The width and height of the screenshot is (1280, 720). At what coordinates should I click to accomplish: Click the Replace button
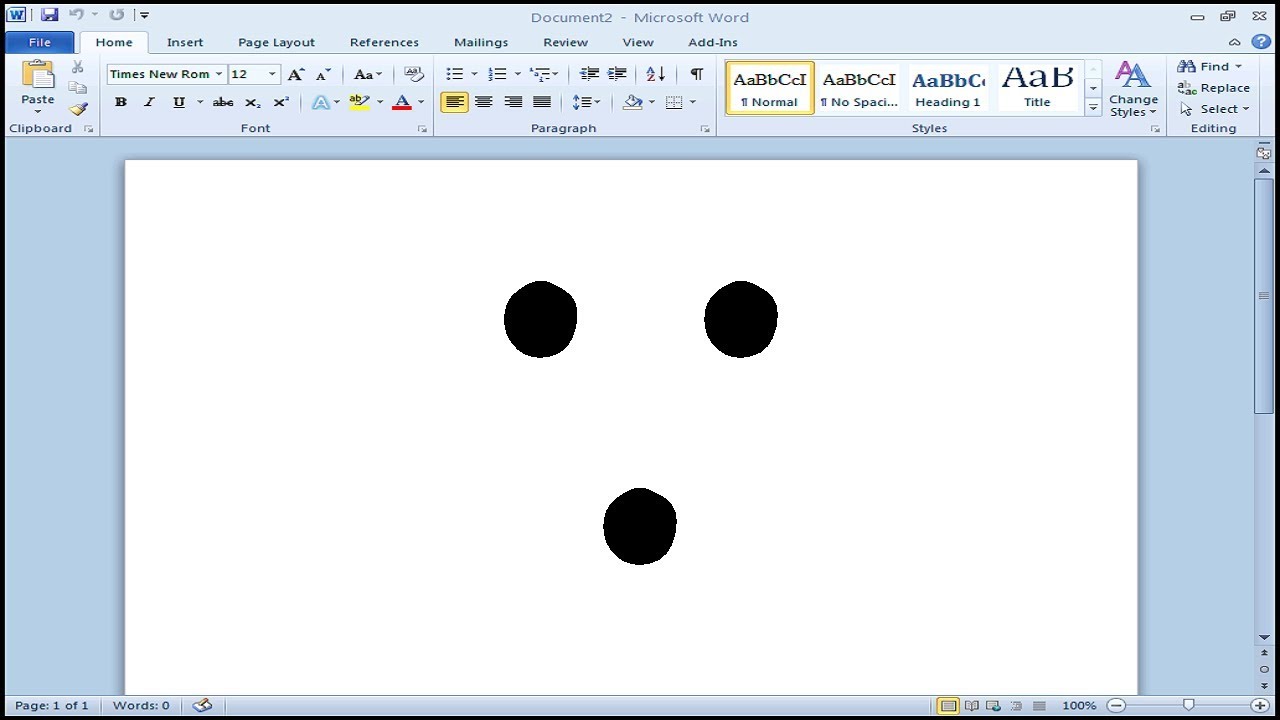point(1214,87)
